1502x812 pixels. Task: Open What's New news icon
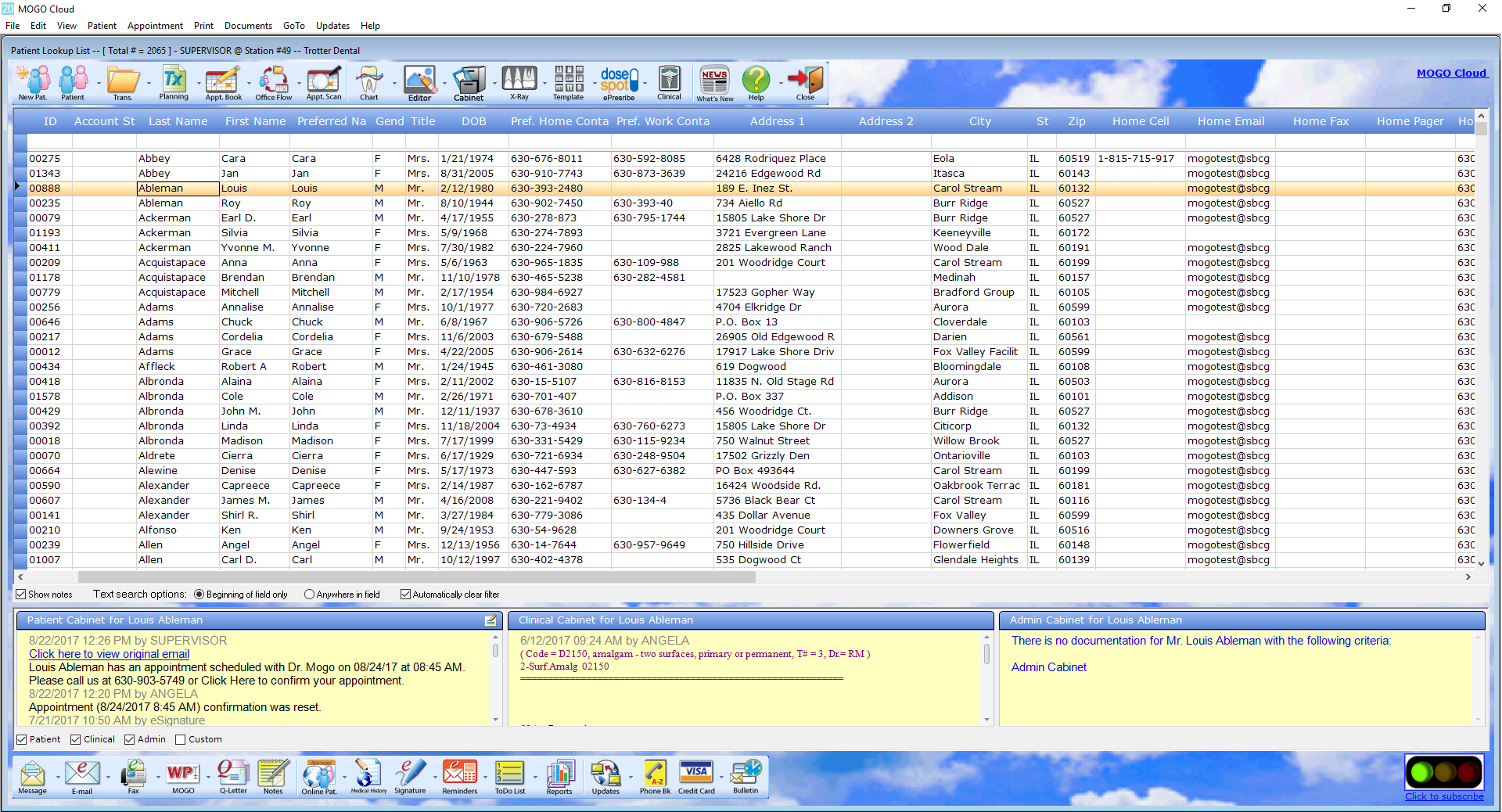click(714, 83)
